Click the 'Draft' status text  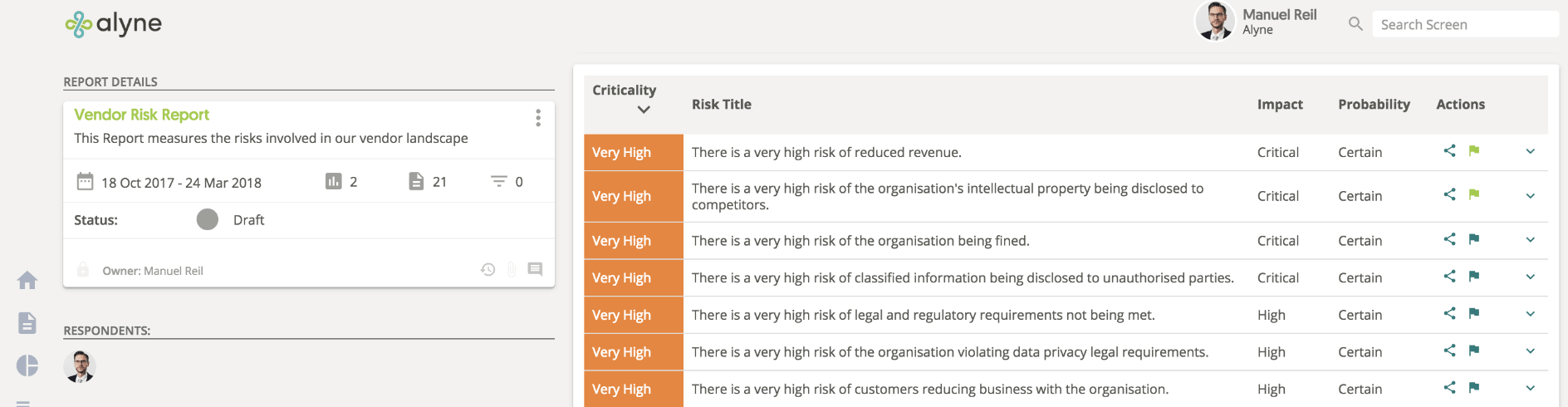[248, 220]
